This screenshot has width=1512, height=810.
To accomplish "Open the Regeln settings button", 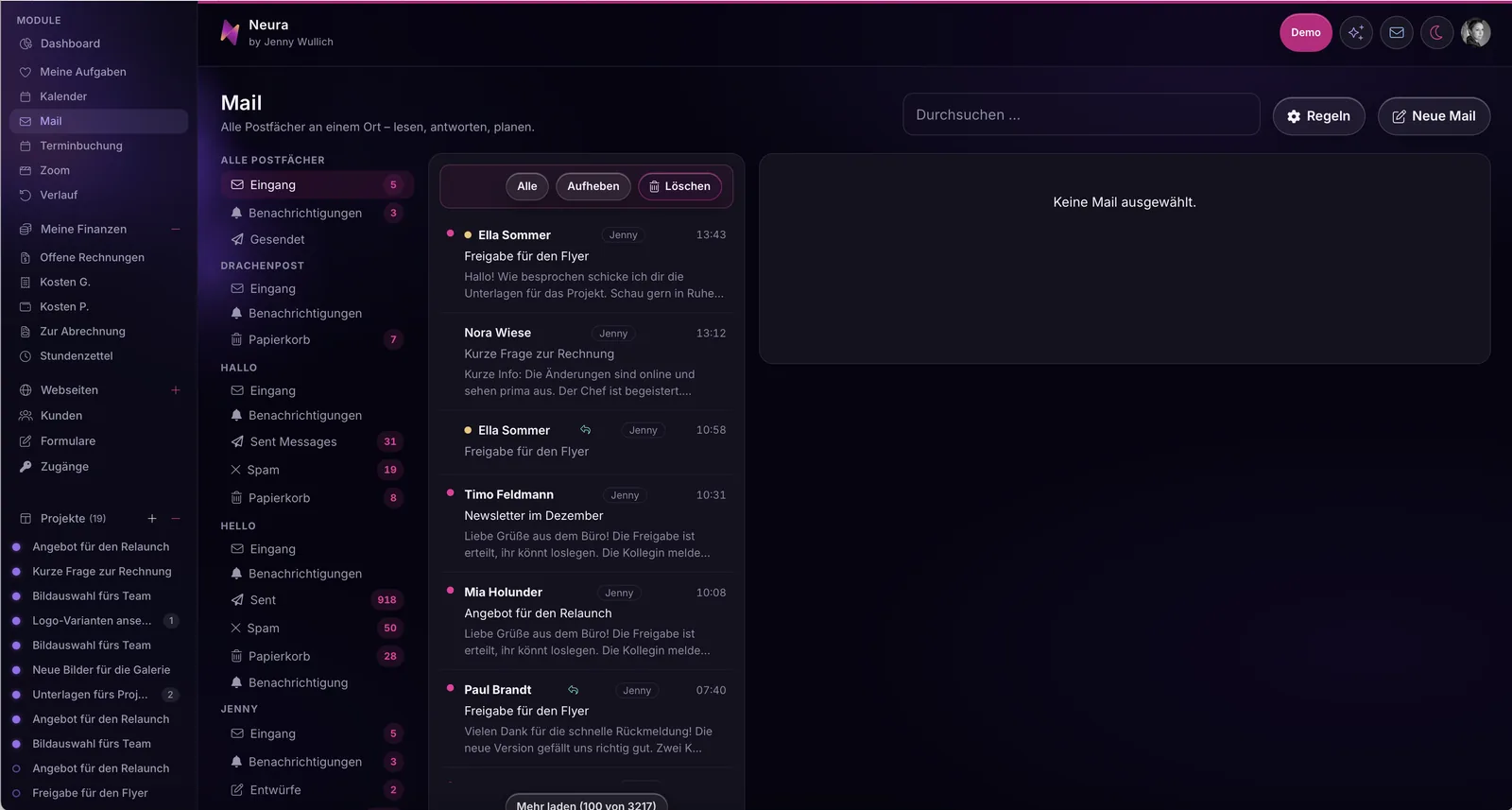I will coord(1318,116).
